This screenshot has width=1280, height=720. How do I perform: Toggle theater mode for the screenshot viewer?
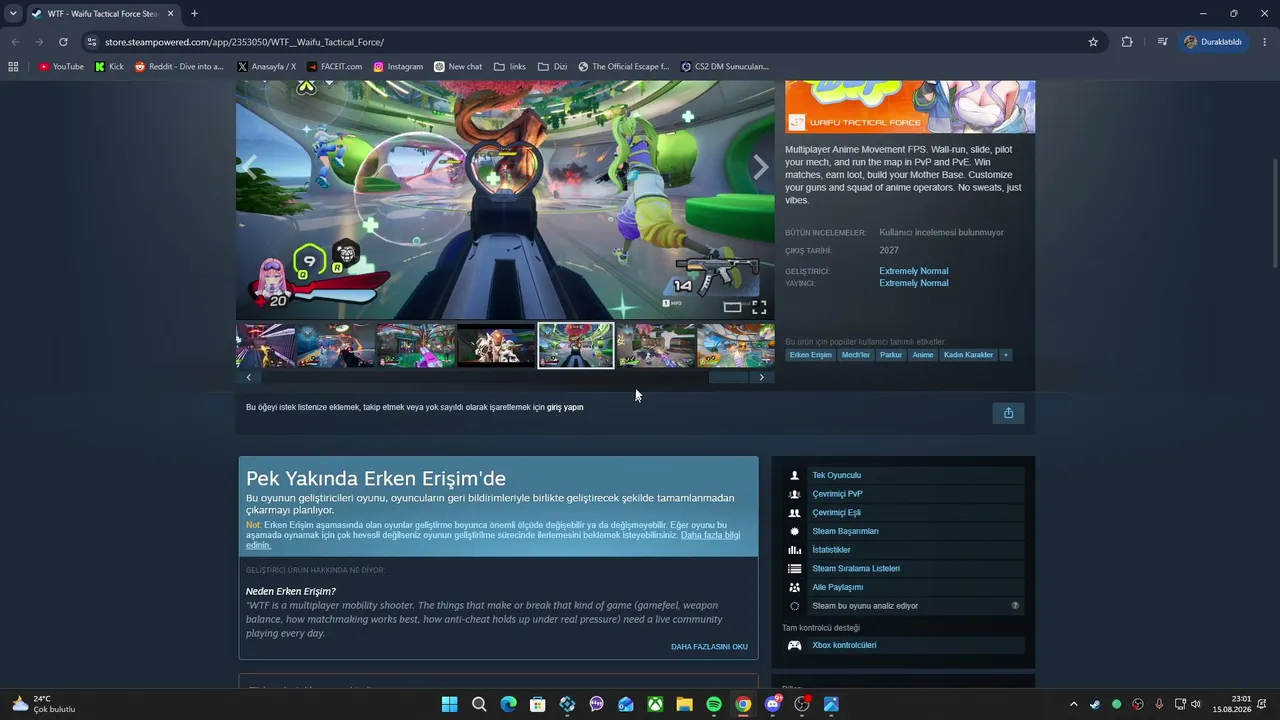click(732, 307)
